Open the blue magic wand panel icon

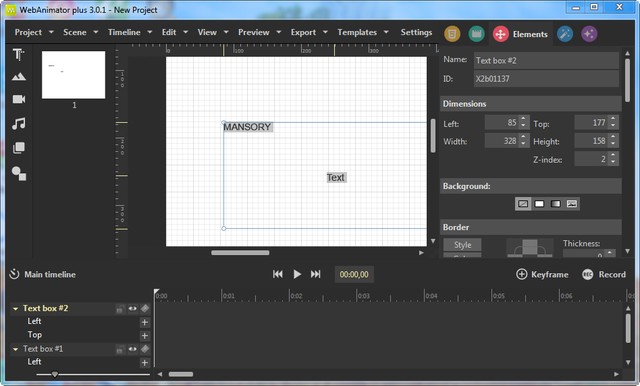[x=565, y=34]
